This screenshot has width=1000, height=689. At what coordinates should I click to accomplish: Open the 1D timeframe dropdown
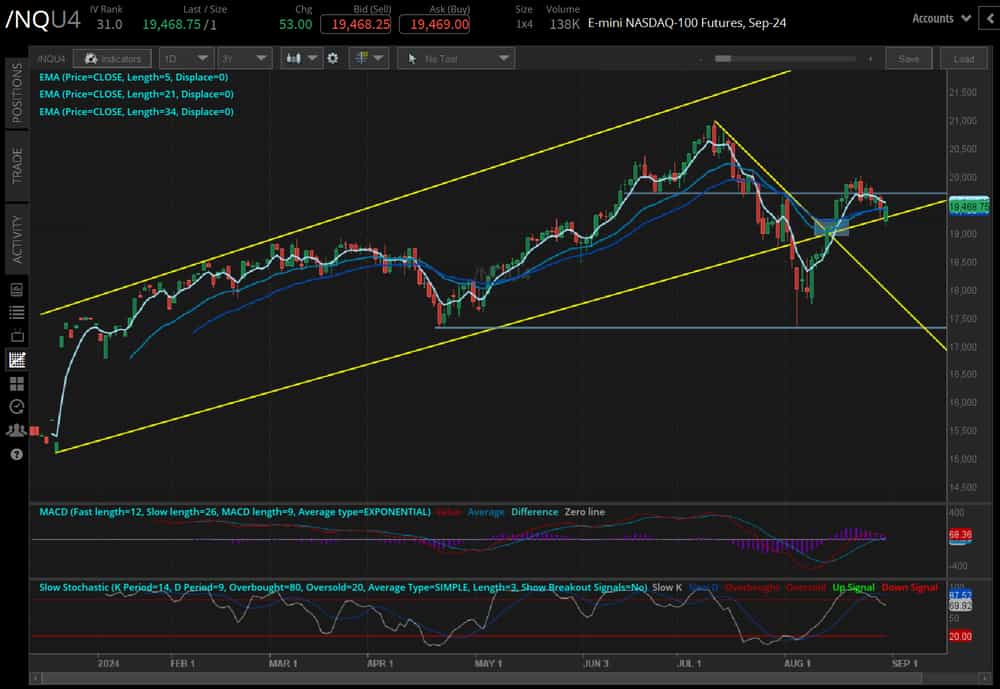(x=186, y=58)
